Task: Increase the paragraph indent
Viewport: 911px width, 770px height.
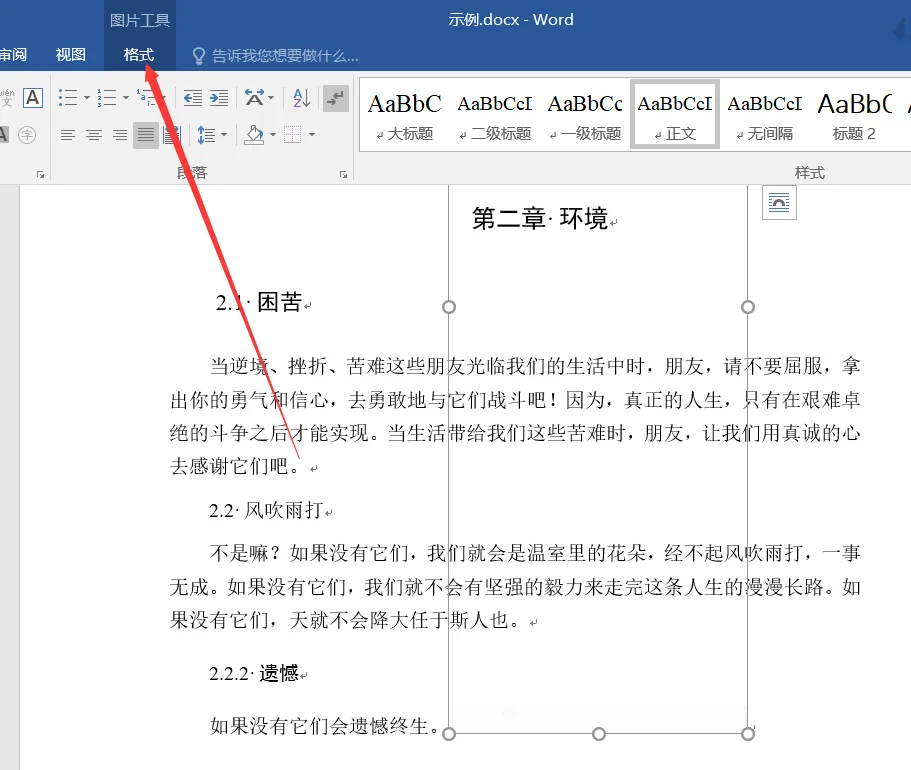Action: click(218, 97)
